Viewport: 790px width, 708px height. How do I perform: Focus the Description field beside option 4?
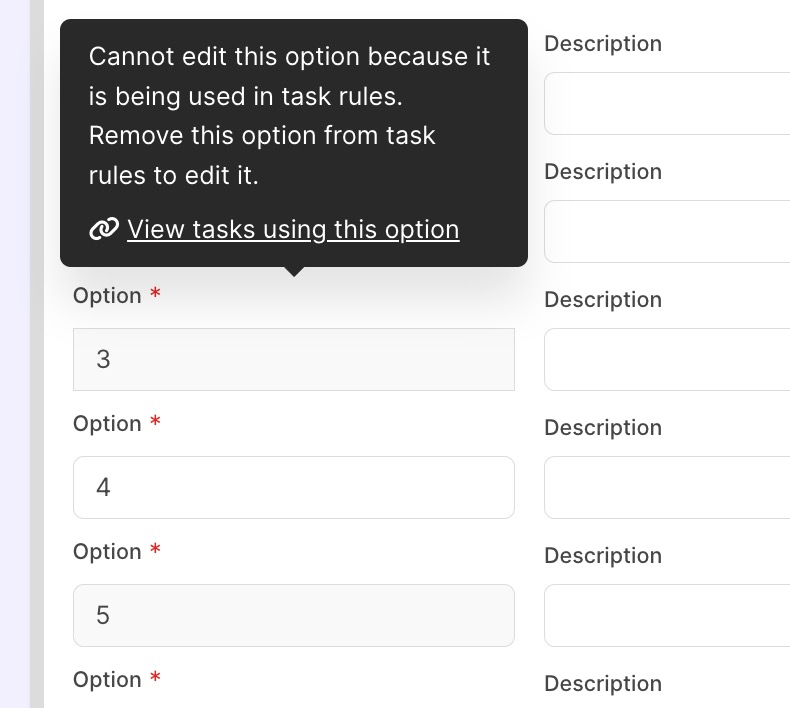click(x=667, y=487)
